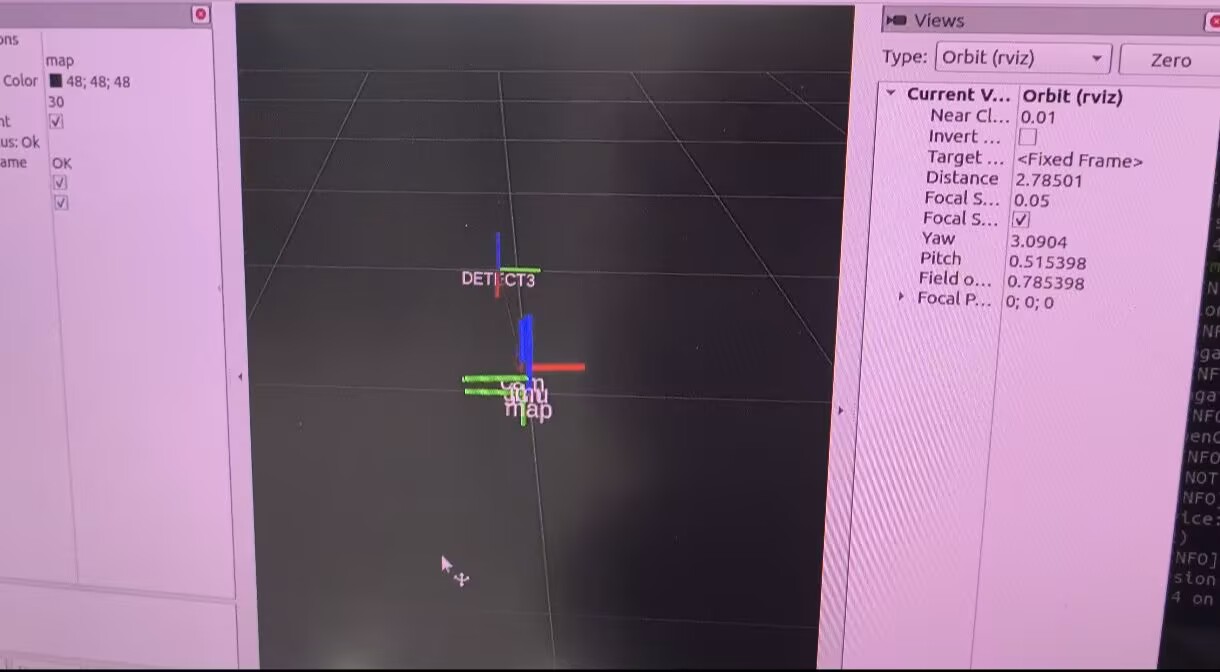This screenshot has height=672, width=1220.
Task: Close the Views panel
Action: coord(1215,24)
